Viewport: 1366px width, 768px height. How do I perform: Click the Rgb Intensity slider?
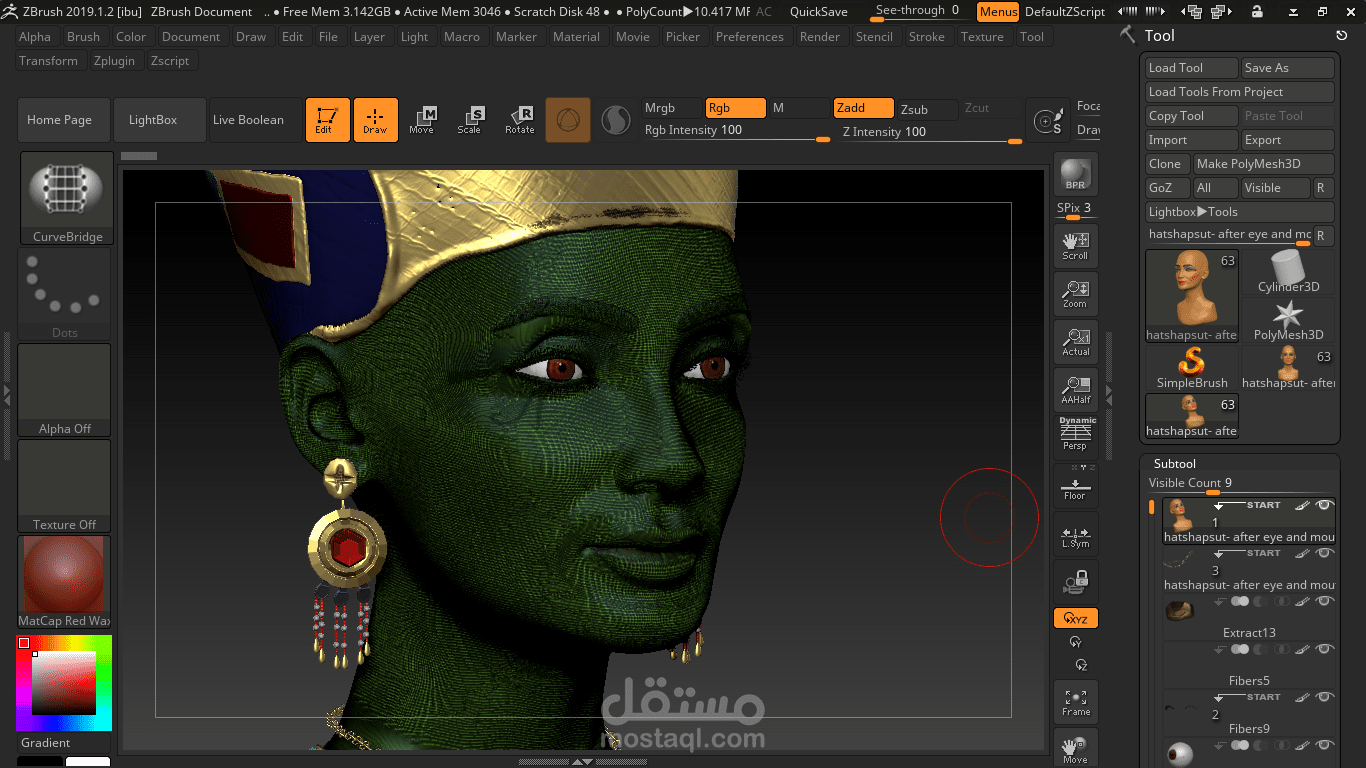736,131
